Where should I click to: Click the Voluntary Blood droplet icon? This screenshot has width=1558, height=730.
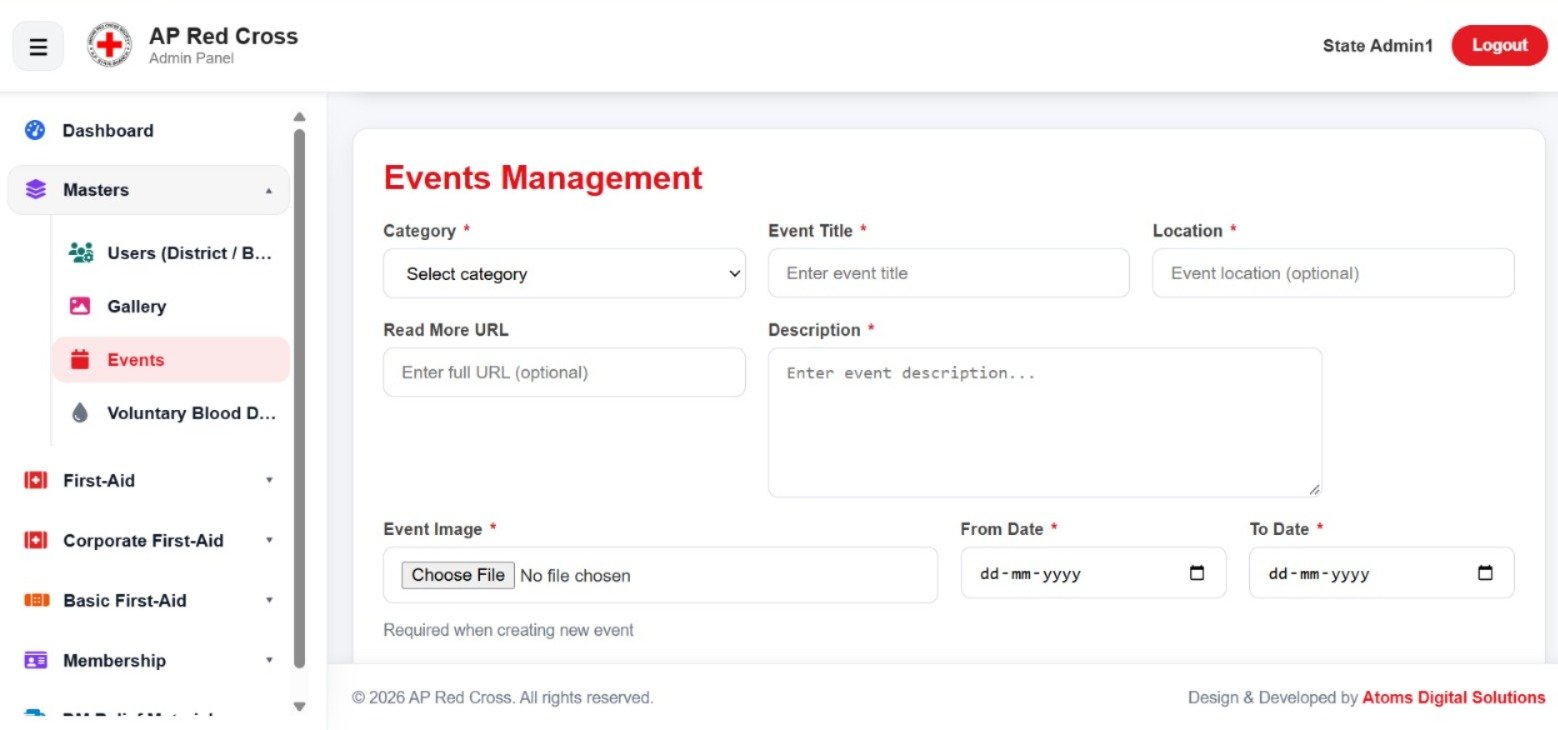click(80, 413)
